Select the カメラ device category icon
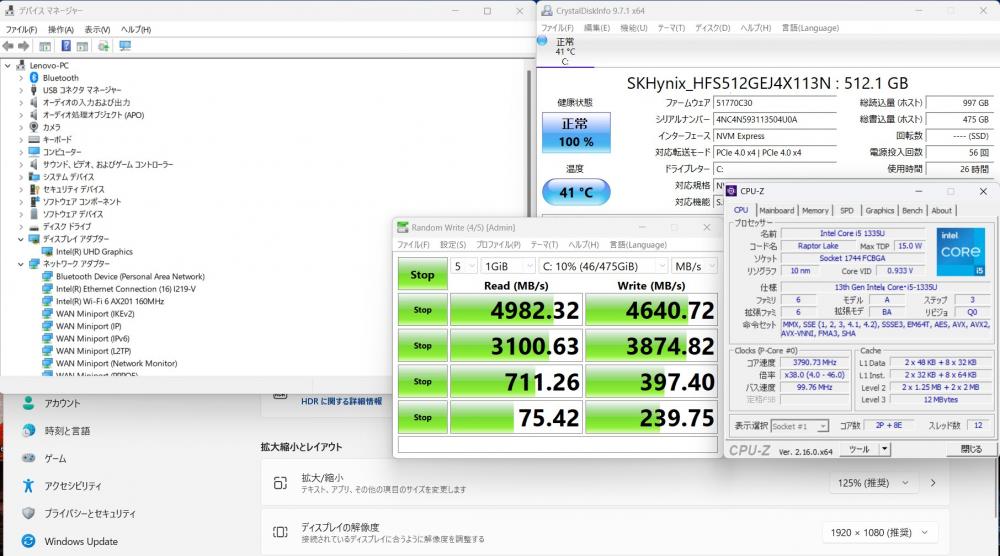The image size is (1000, 556). (x=34, y=127)
